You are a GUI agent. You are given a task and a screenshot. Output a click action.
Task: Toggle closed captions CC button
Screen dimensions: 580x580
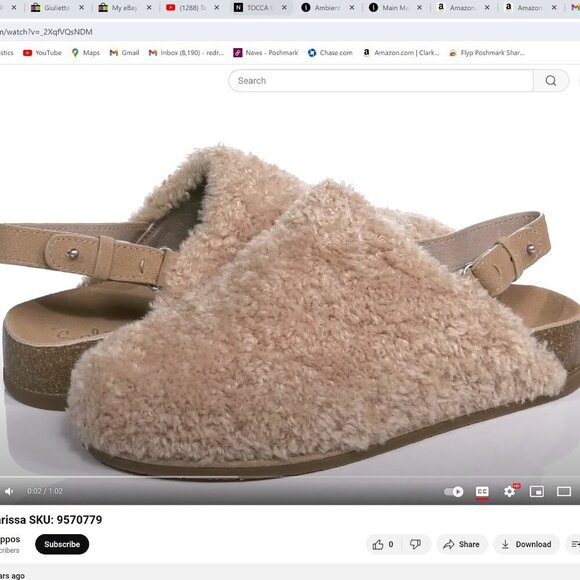(x=482, y=491)
